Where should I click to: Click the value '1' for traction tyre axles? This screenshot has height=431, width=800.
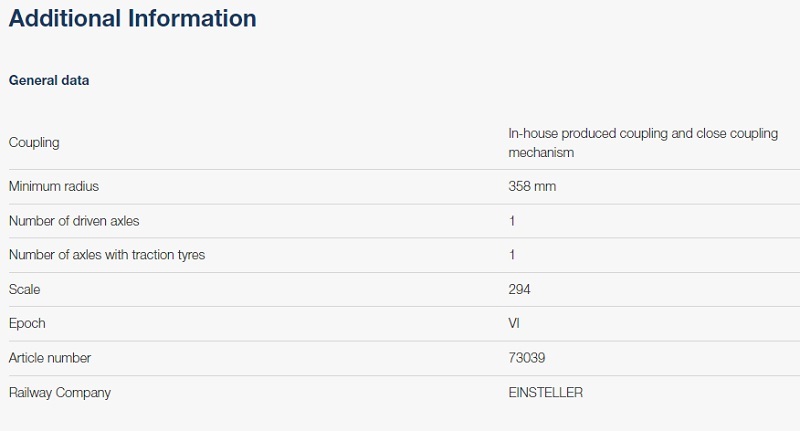(512, 255)
